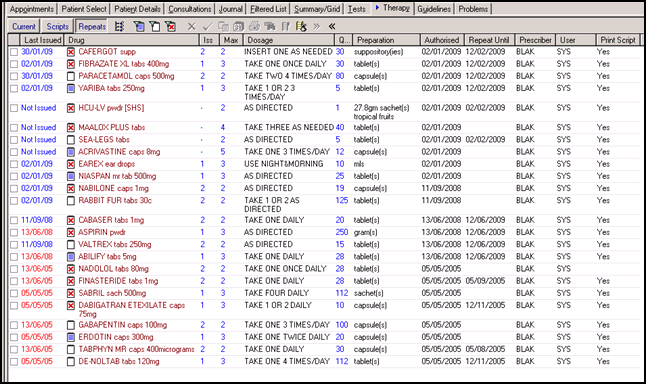
Task: Tick the checkbox for NABILONE caps 1mg
Action: tap(14, 189)
